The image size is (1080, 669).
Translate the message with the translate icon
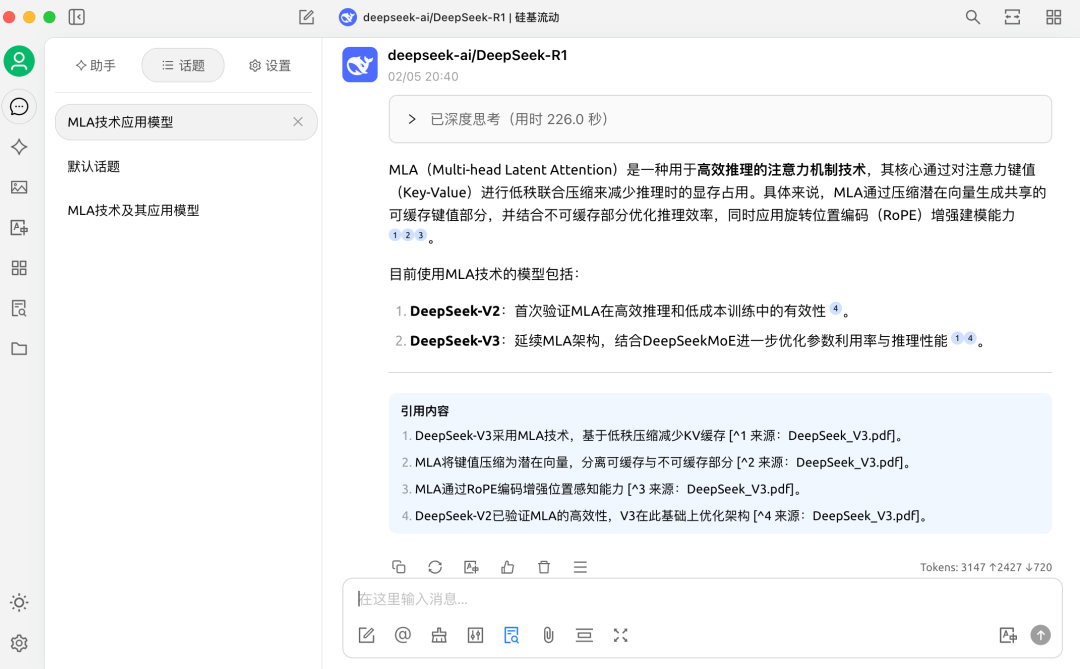[x=471, y=567]
